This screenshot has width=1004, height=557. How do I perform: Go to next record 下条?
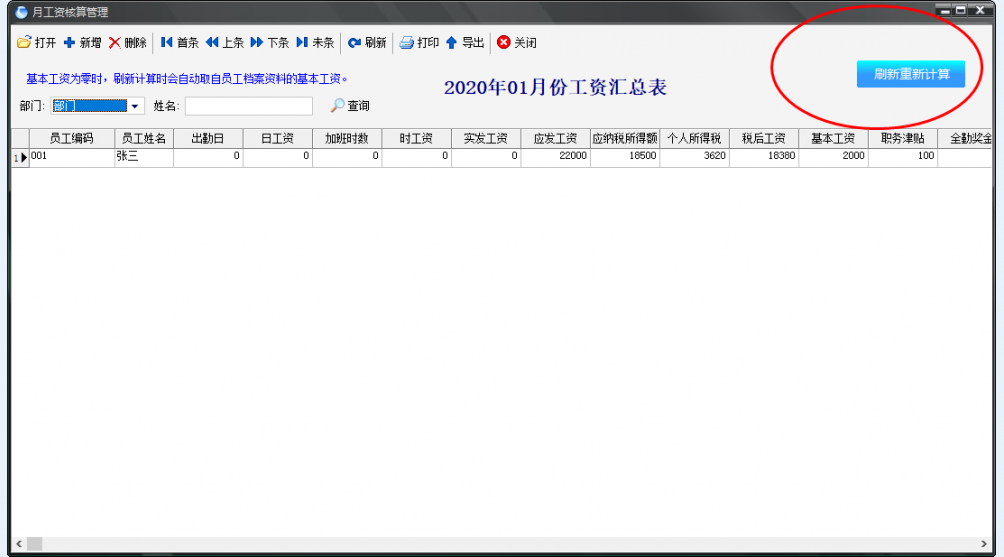pyautogui.click(x=270, y=42)
